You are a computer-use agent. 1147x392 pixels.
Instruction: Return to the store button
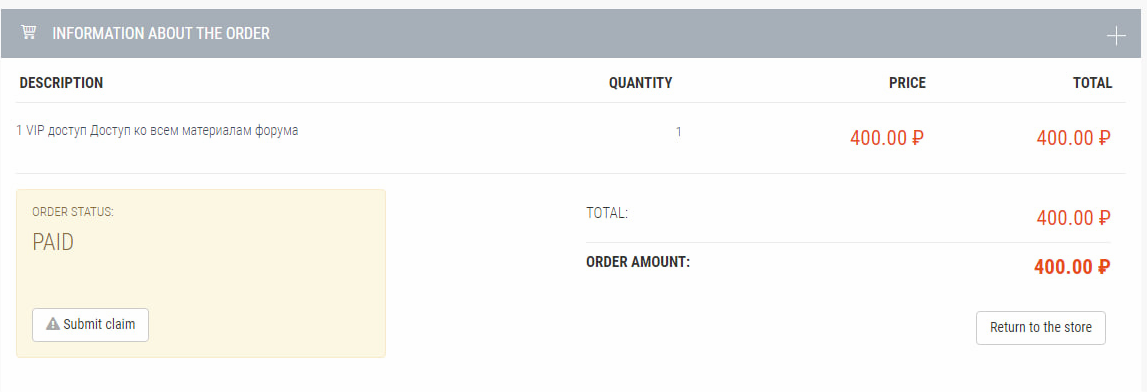(x=1041, y=328)
